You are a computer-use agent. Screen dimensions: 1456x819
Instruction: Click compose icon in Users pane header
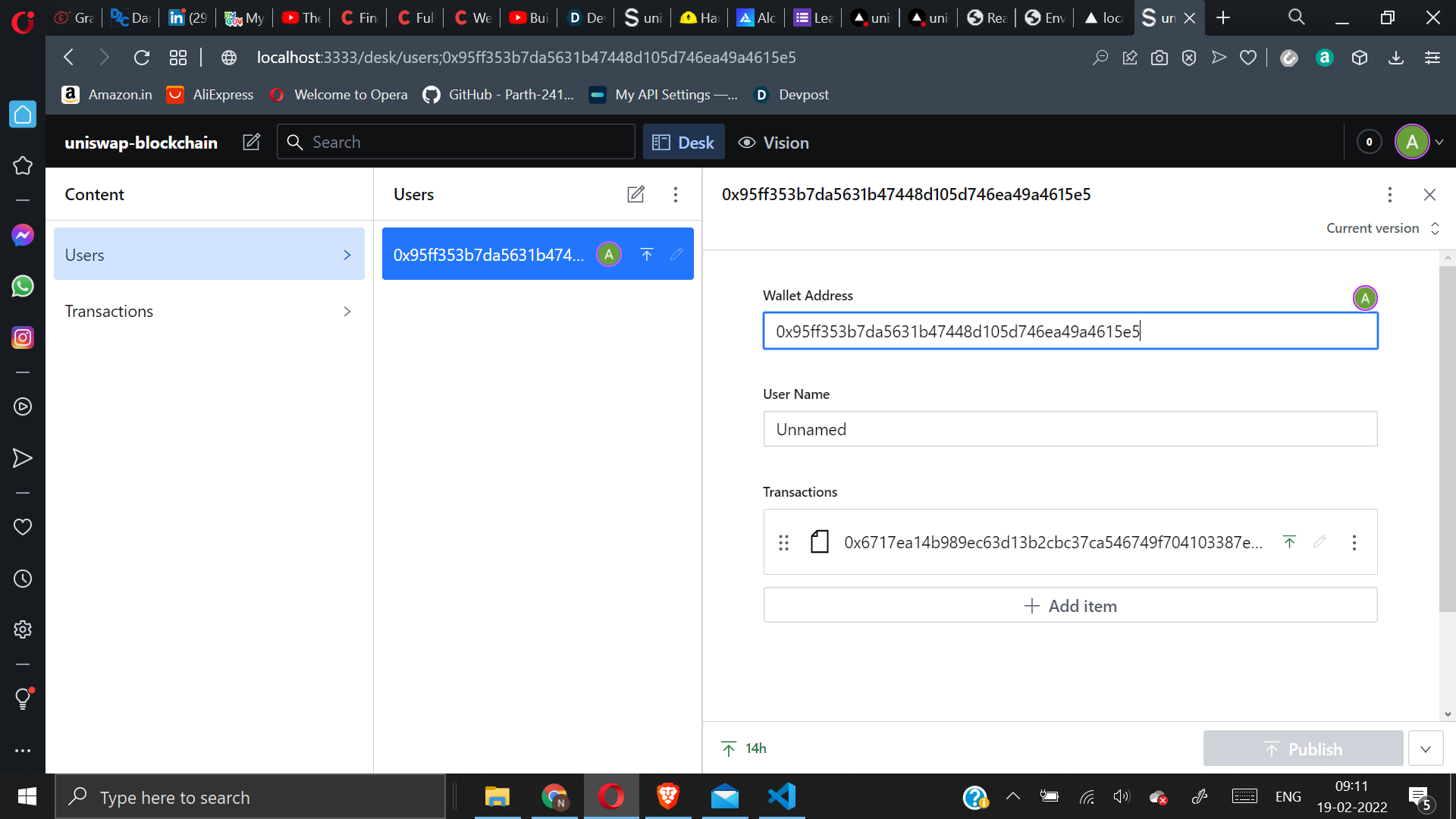click(x=635, y=195)
